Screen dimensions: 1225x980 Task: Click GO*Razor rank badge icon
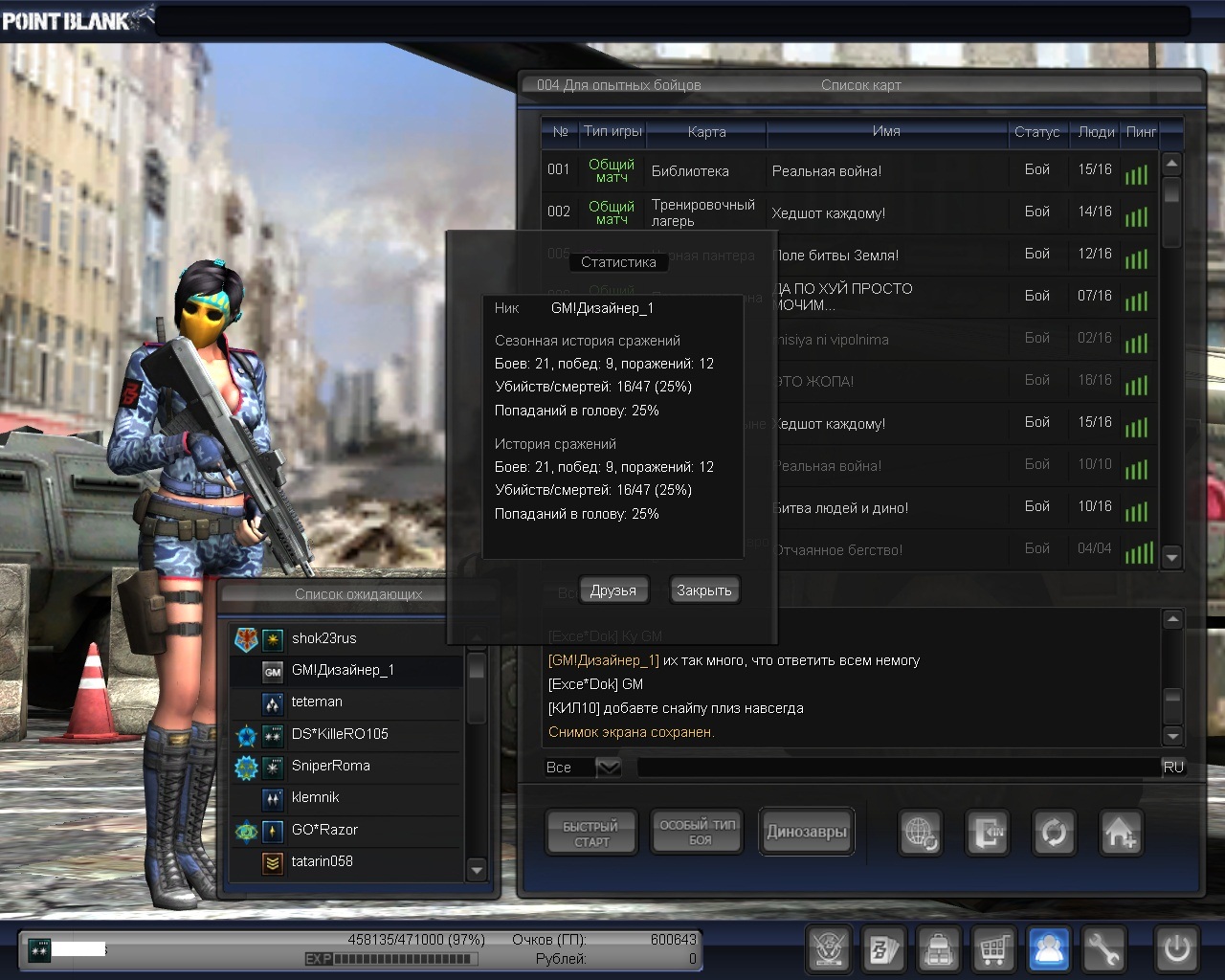[273, 831]
